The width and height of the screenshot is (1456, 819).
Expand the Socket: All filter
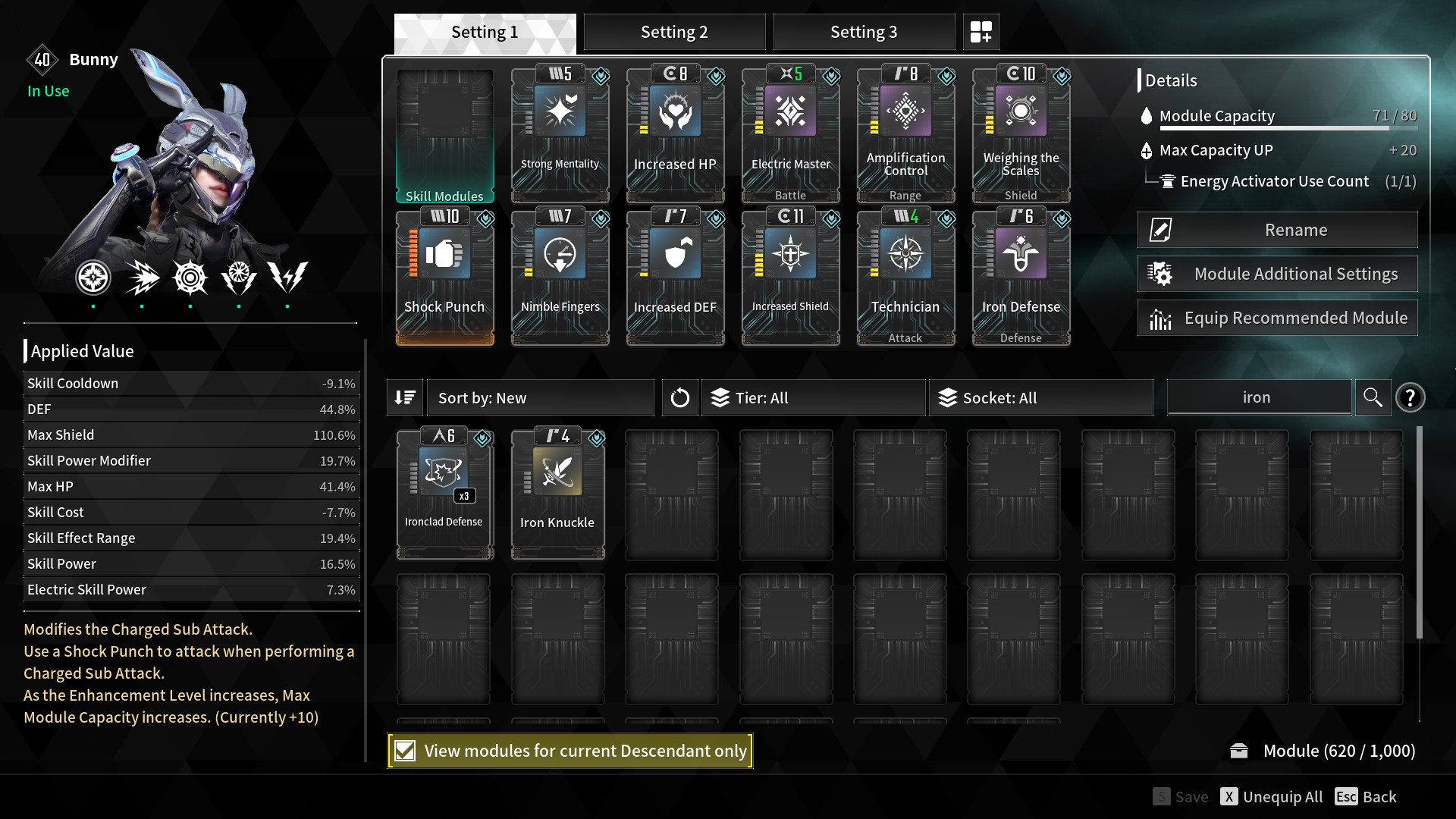click(1041, 397)
